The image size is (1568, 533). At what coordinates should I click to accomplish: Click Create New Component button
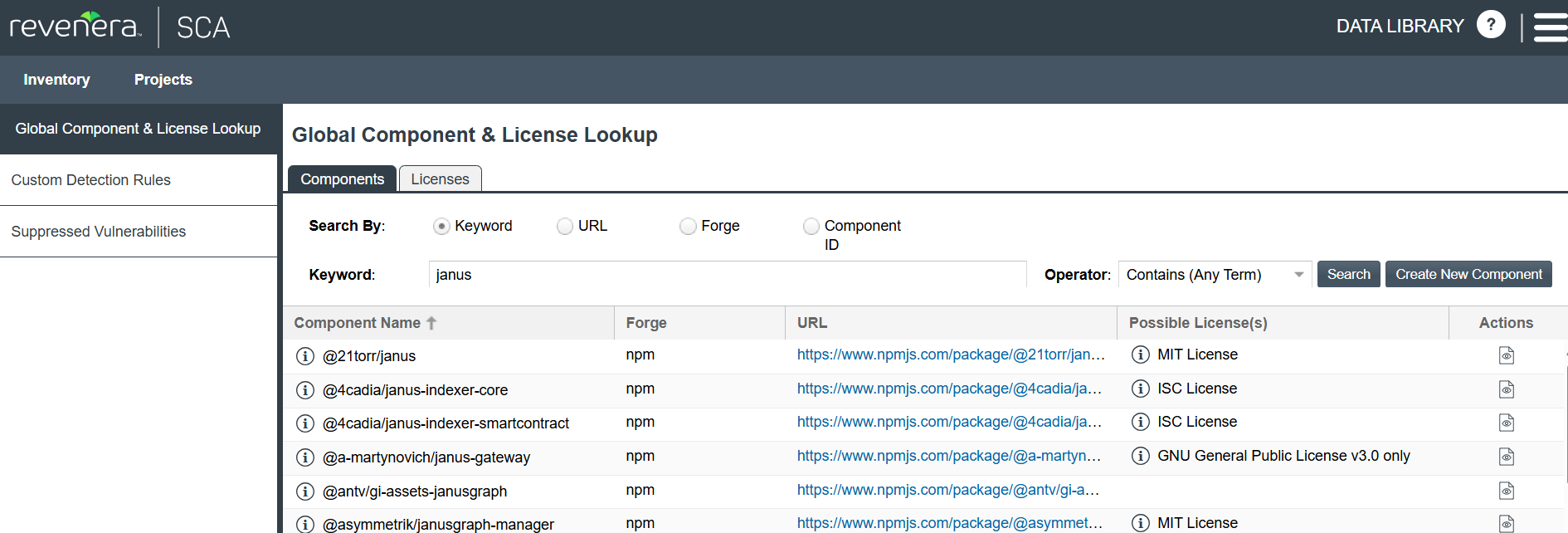(x=1468, y=275)
